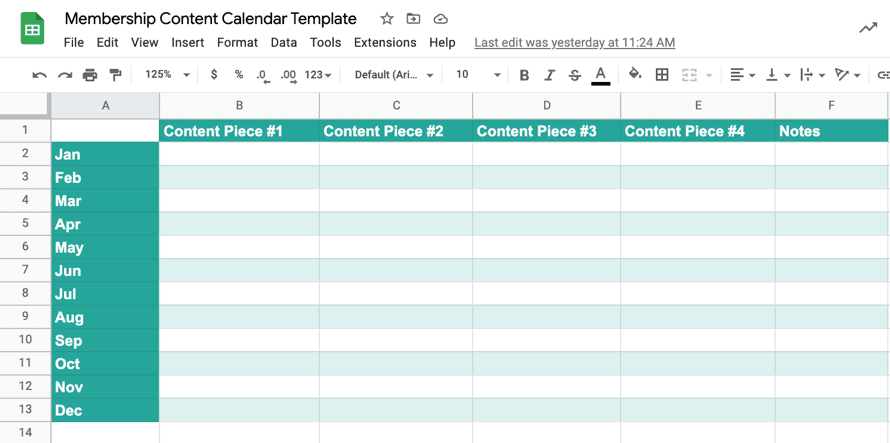Toggle bold formatting

(x=524, y=75)
